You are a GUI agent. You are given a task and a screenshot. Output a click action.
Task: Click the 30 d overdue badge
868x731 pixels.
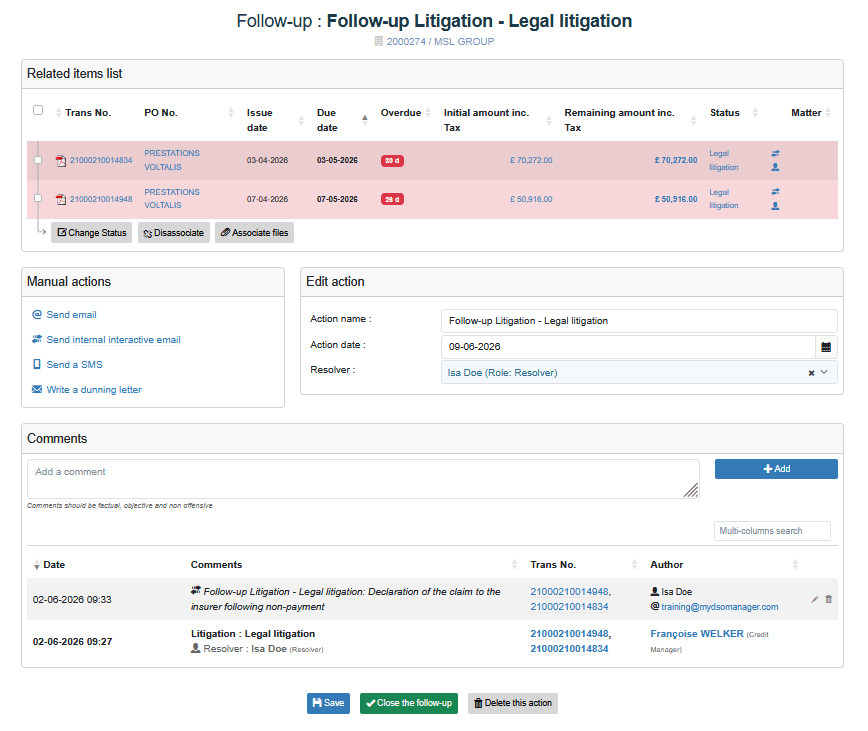392,161
